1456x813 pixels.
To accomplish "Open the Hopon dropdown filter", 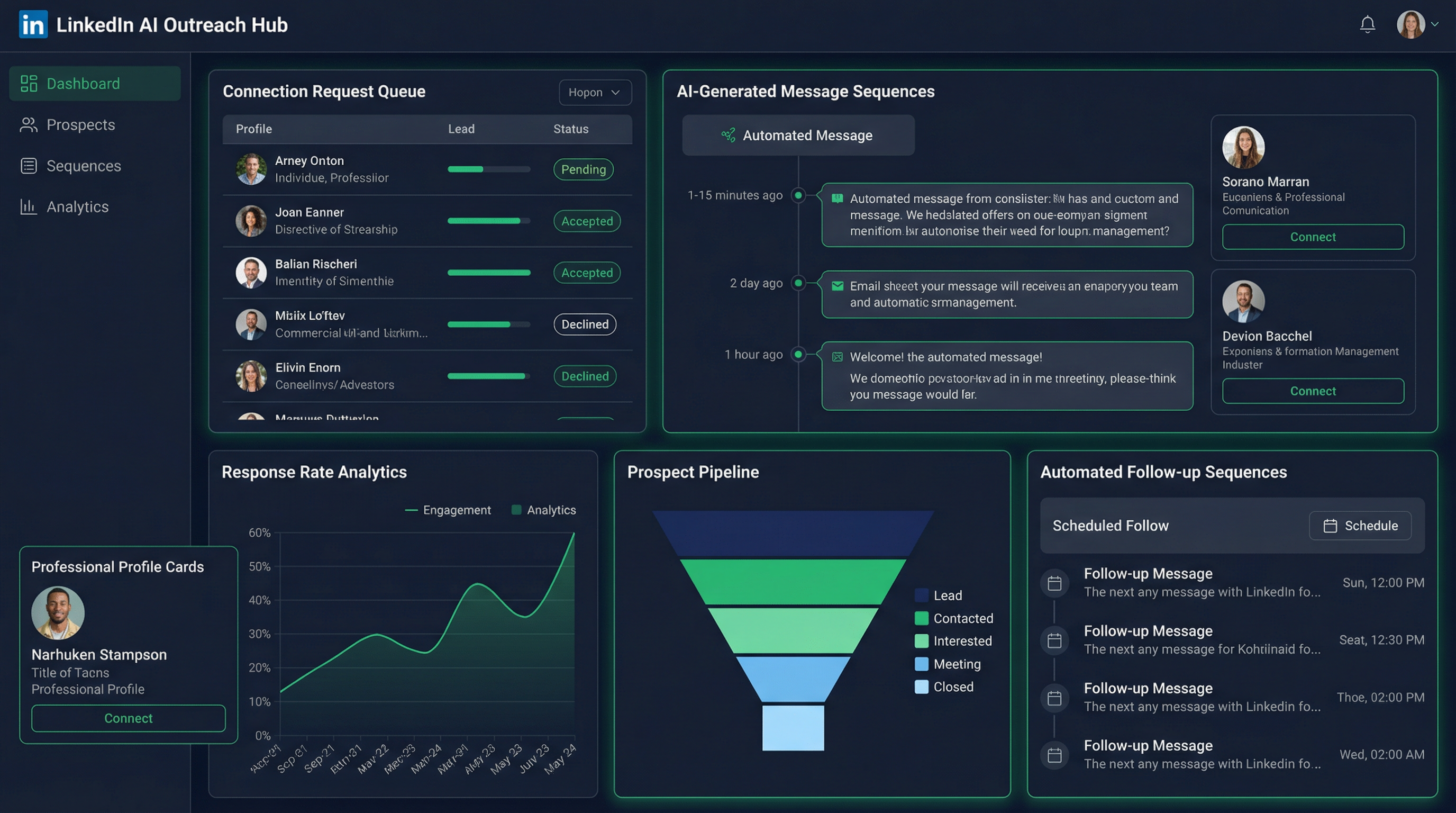I will point(595,92).
